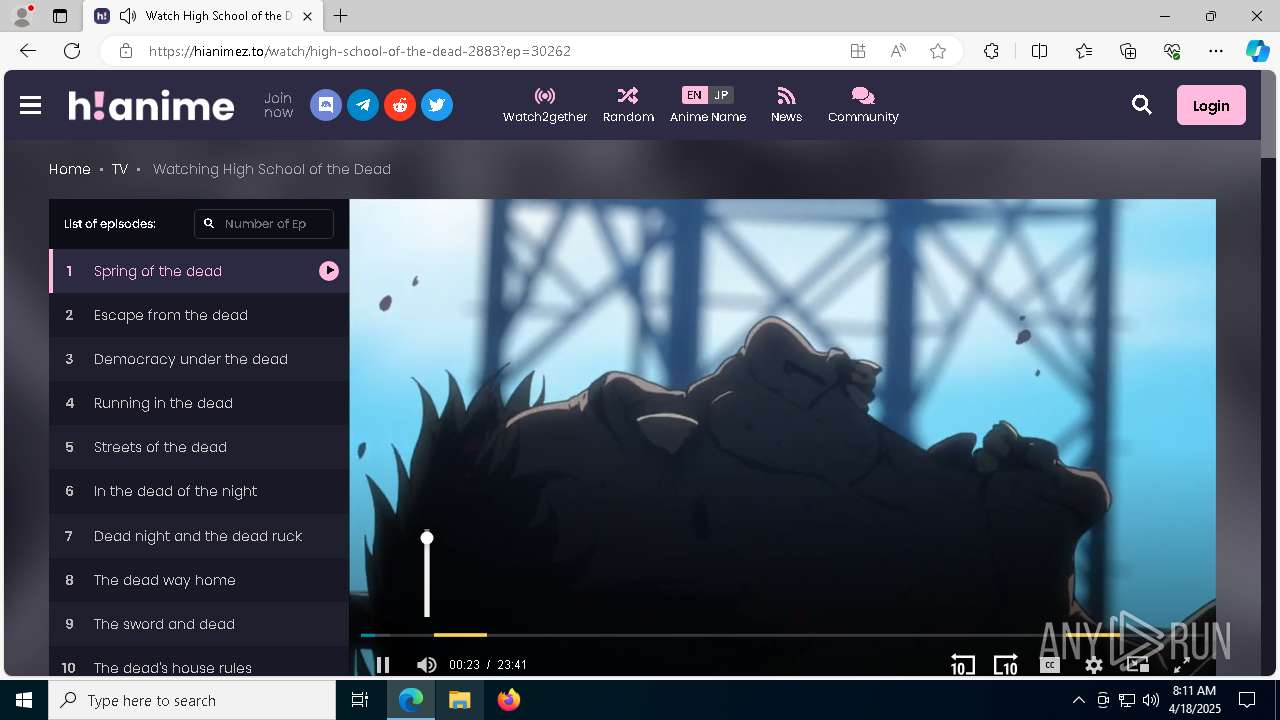Click the play indicator on episode 1
This screenshot has height=720, width=1280.
click(x=329, y=271)
